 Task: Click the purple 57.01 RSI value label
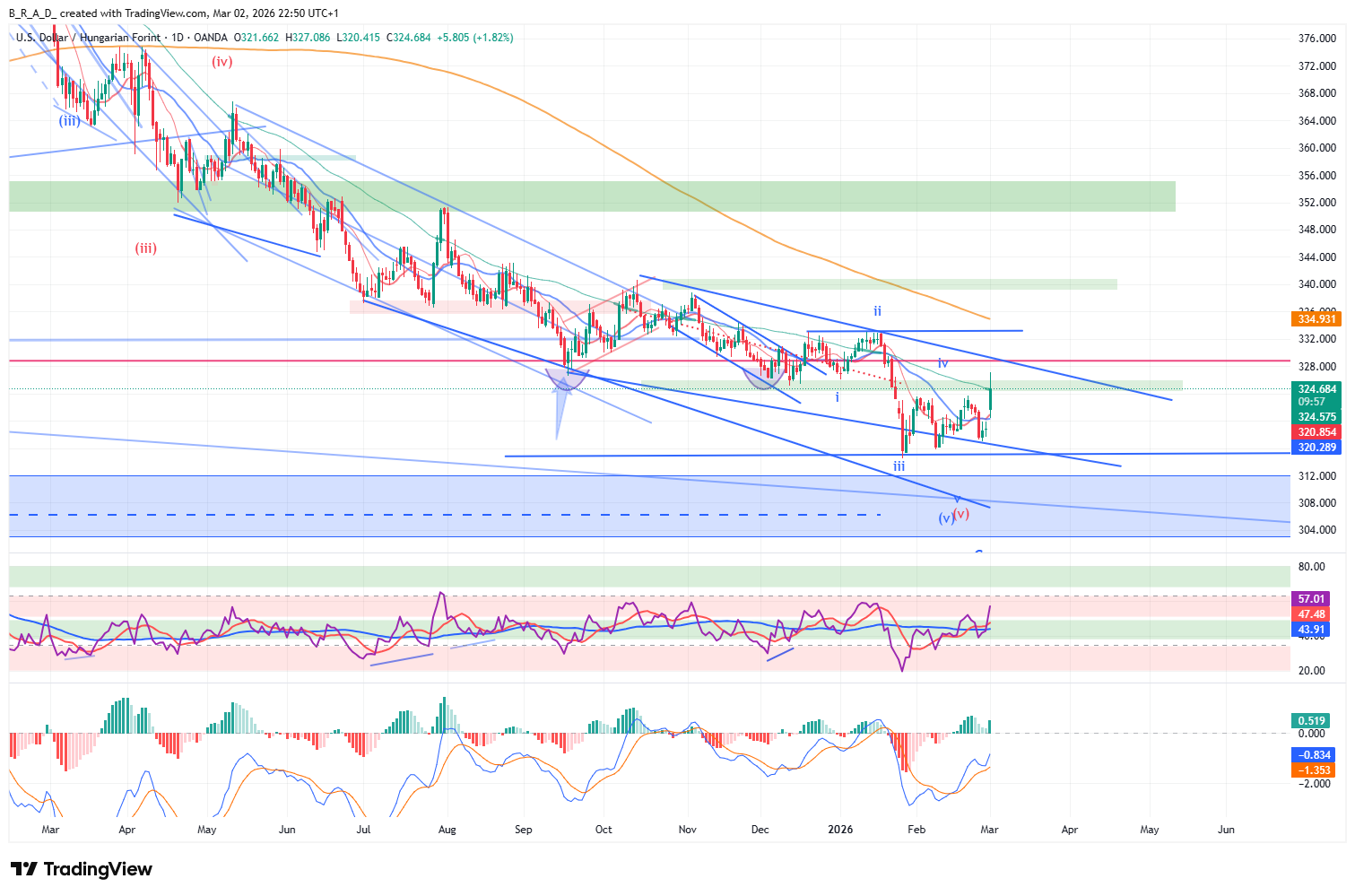[1311, 599]
